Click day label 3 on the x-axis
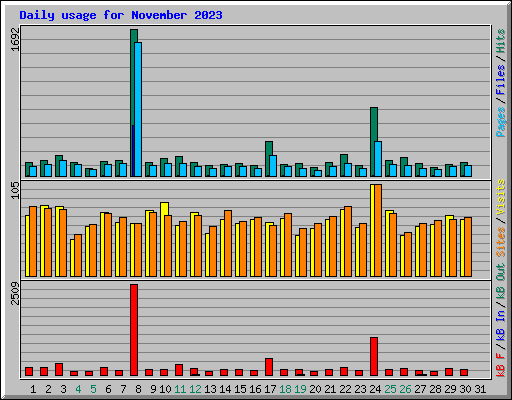 point(63,389)
